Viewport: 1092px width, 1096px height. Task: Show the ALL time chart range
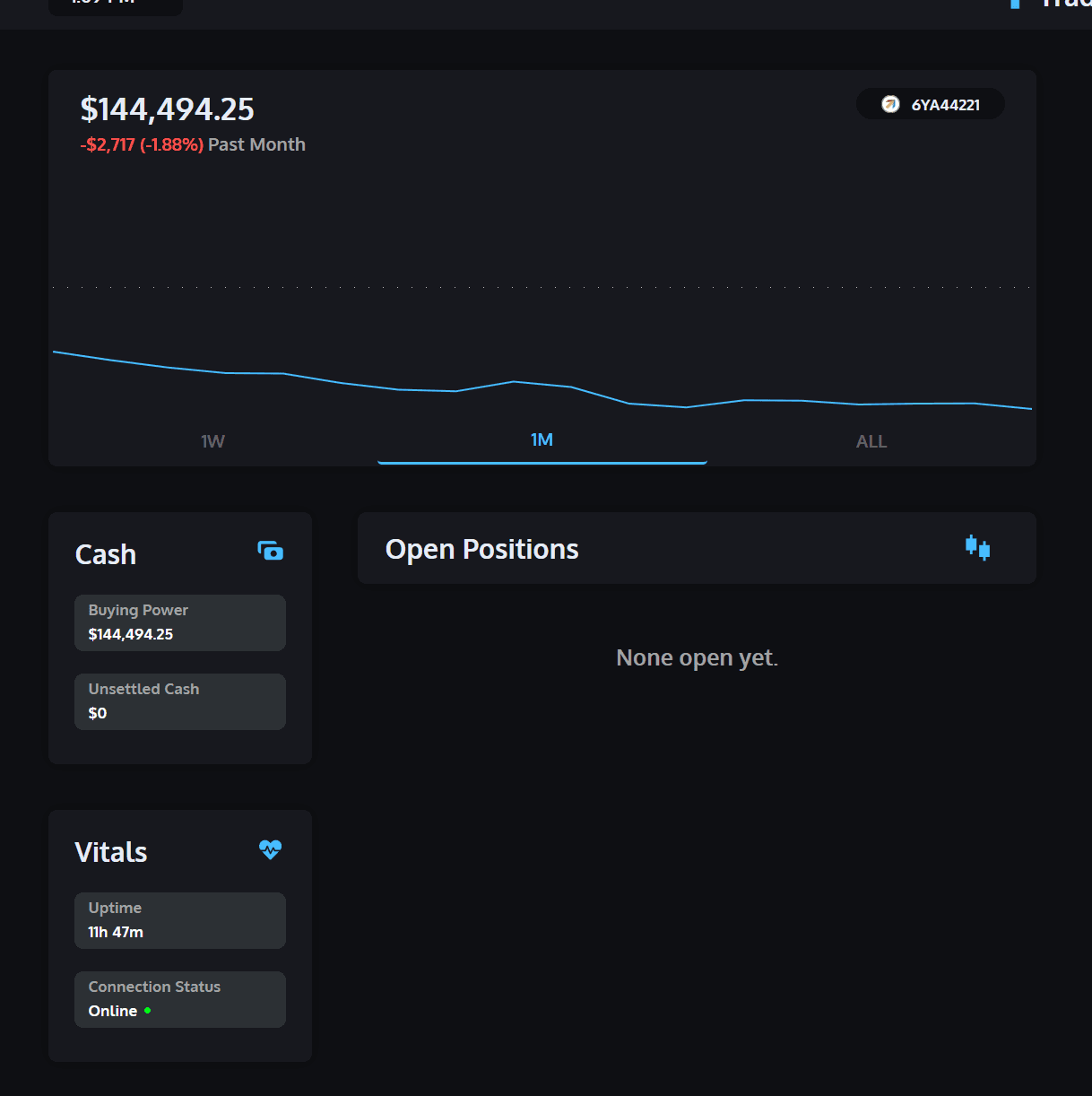click(871, 441)
